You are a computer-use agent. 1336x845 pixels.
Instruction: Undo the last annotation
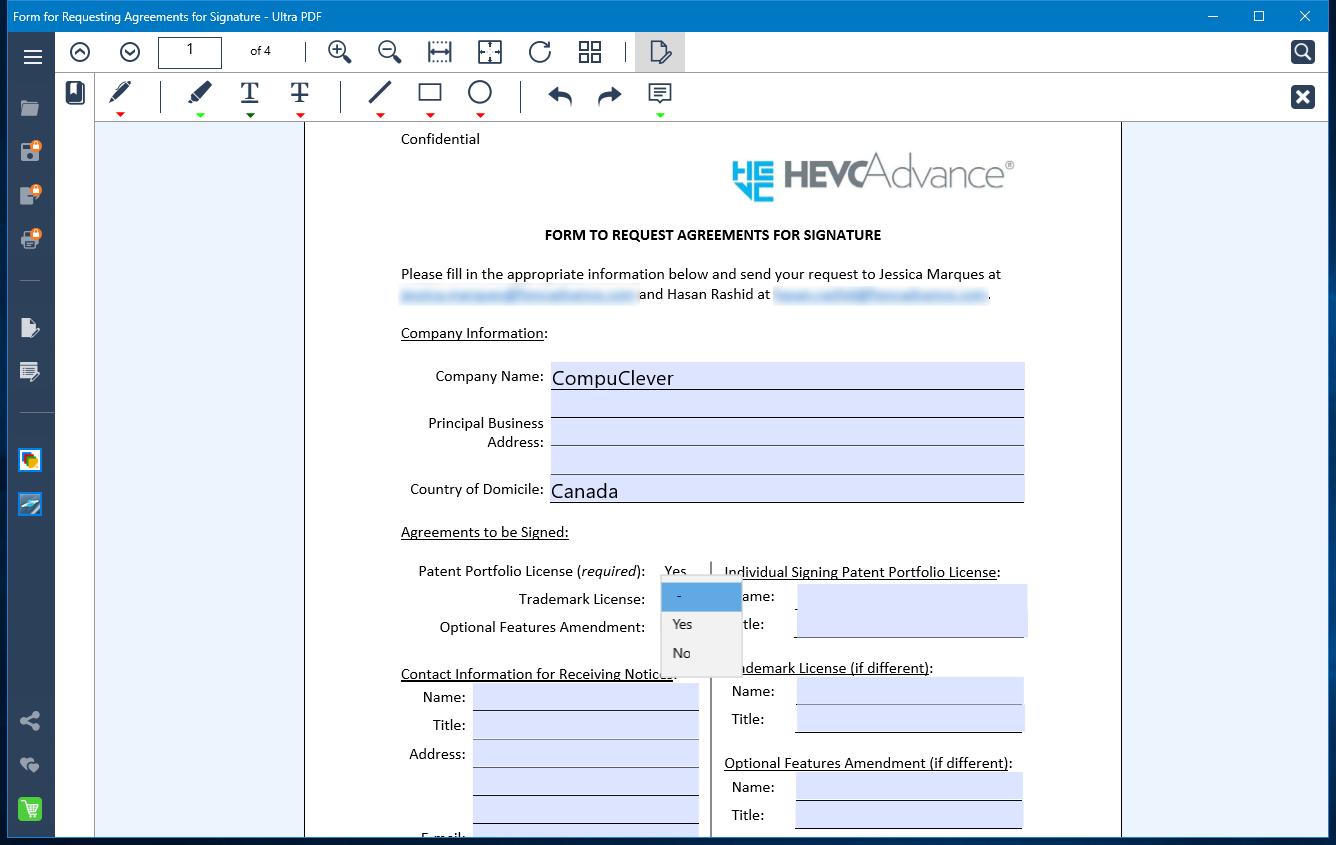point(560,95)
